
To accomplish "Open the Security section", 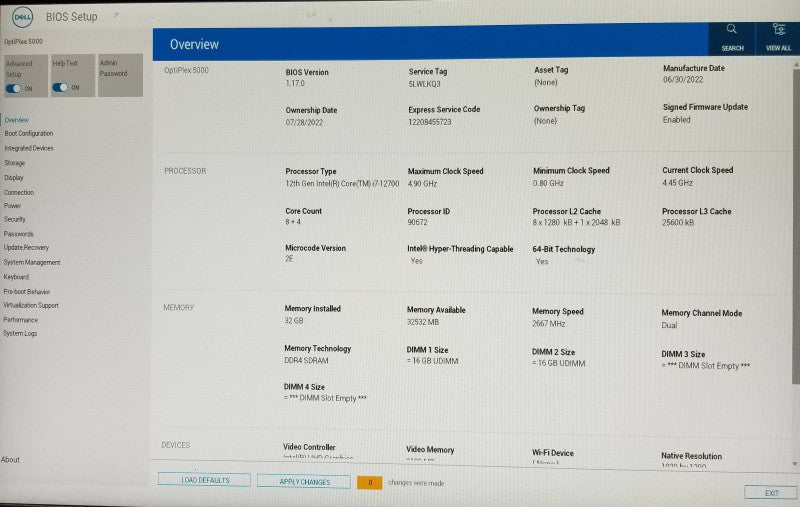I will coord(14,219).
